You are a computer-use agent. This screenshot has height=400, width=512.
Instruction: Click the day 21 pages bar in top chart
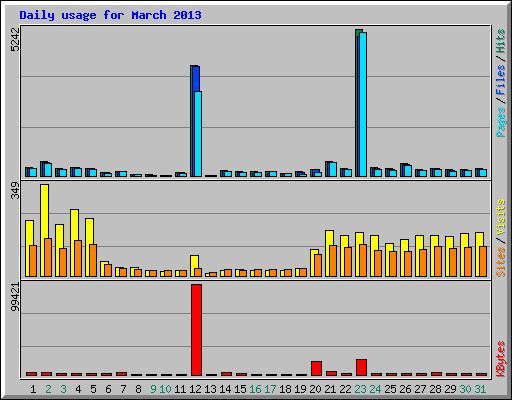coord(333,170)
